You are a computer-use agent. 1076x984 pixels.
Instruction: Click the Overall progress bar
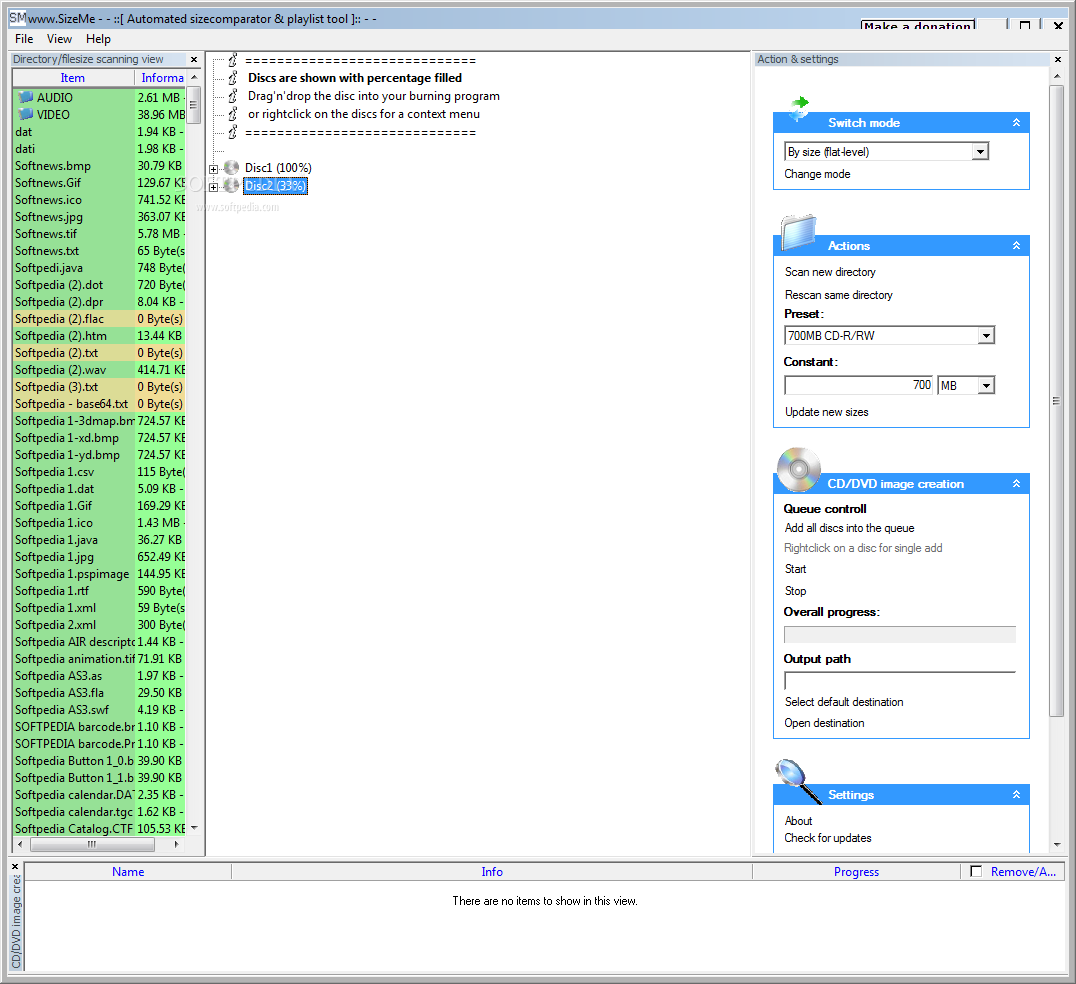tap(900, 635)
